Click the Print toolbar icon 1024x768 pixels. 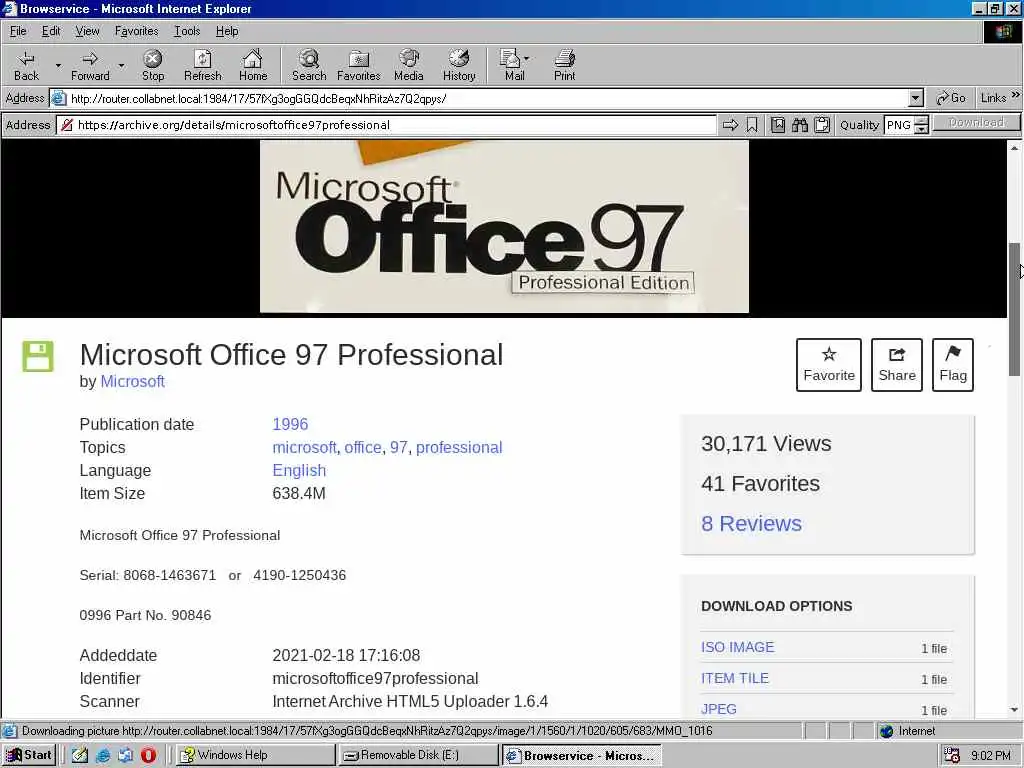click(x=564, y=65)
